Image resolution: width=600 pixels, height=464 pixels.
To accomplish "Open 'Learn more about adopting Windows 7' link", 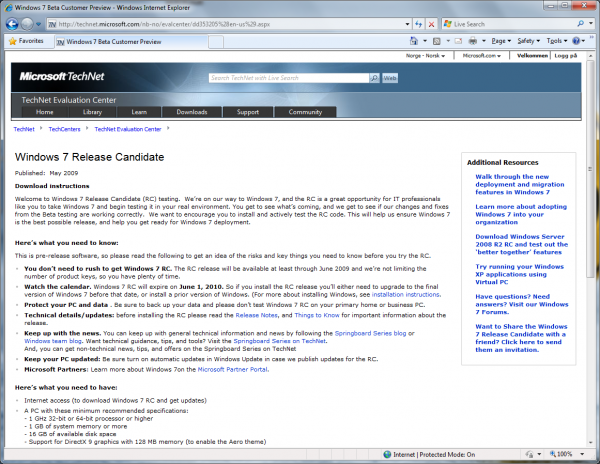I will (x=521, y=214).
